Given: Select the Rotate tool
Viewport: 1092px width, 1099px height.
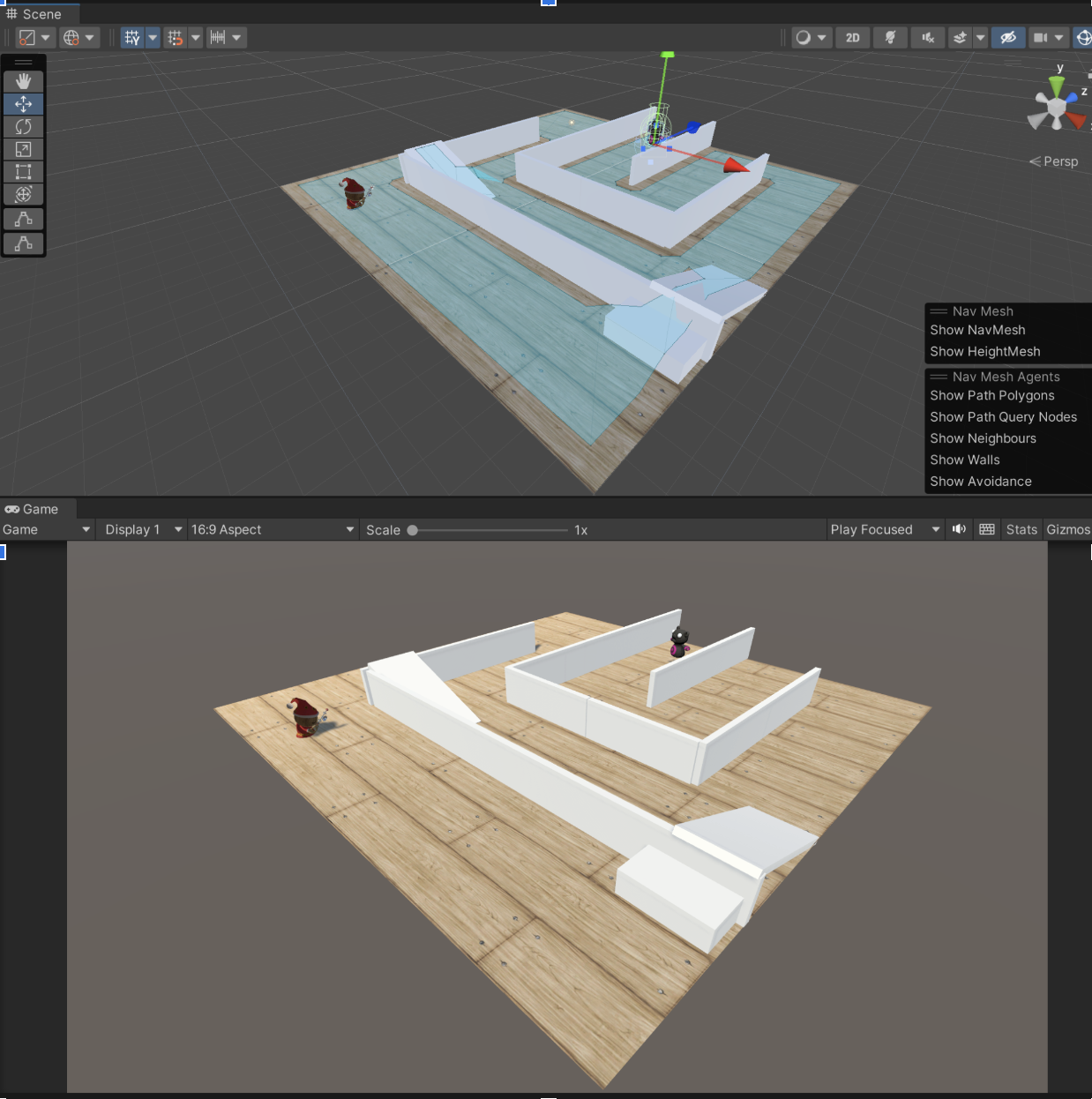Looking at the screenshot, I should (x=24, y=127).
